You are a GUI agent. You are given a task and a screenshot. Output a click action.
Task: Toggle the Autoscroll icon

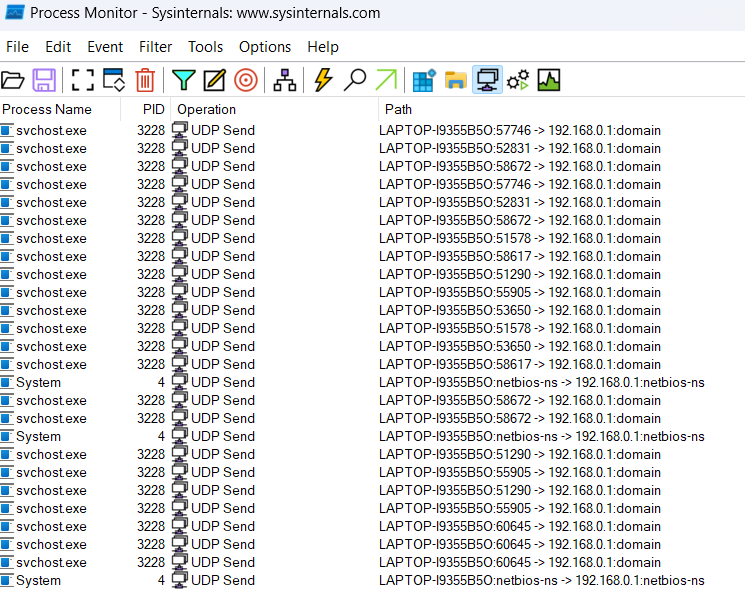point(114,80)
